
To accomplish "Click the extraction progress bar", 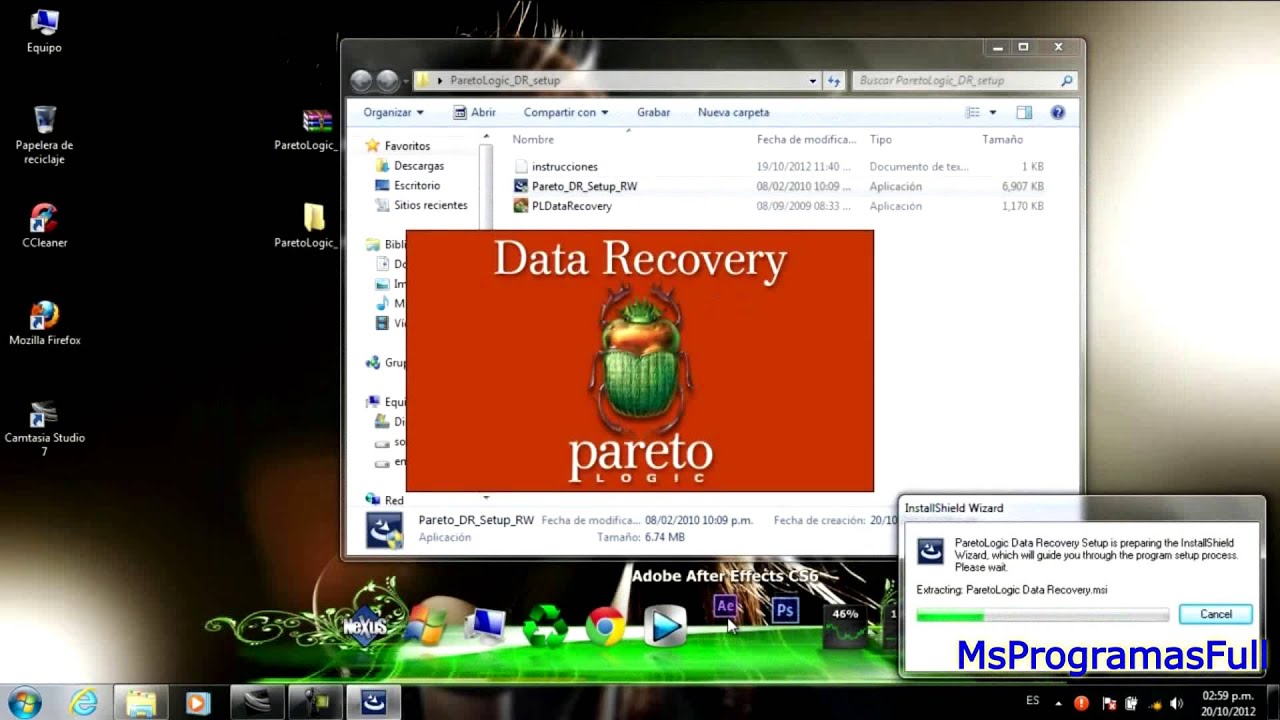I will coord(1043,615).
